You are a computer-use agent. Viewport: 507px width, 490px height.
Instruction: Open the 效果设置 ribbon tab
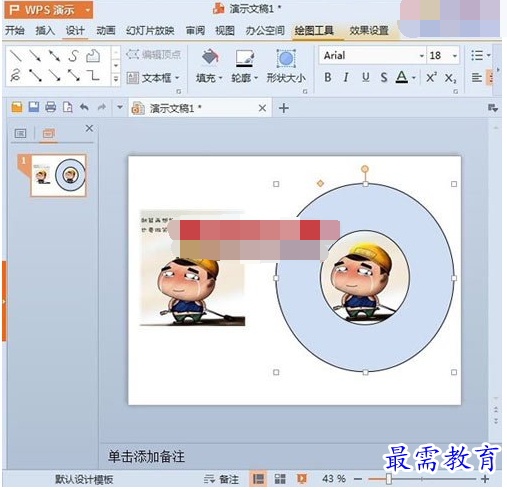pos(369,31)
